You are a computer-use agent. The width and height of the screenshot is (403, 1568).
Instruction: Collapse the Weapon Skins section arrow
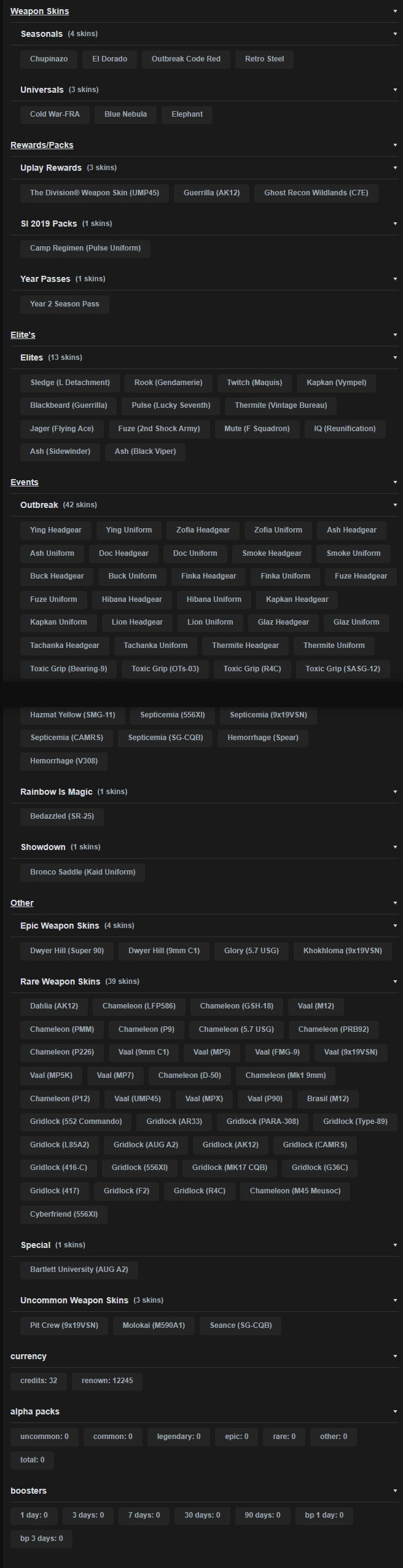click(395, 11)
